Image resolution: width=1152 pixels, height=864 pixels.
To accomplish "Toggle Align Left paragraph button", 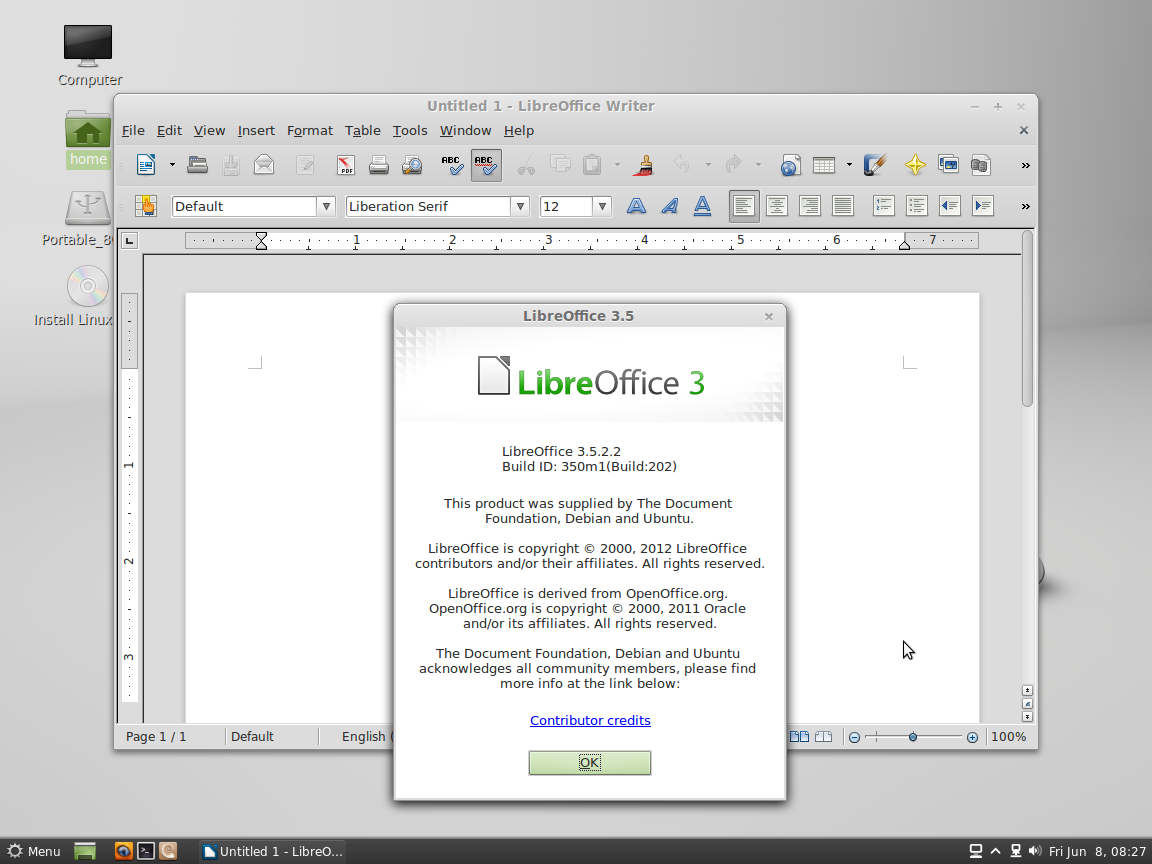I will [x=744, y=206].
